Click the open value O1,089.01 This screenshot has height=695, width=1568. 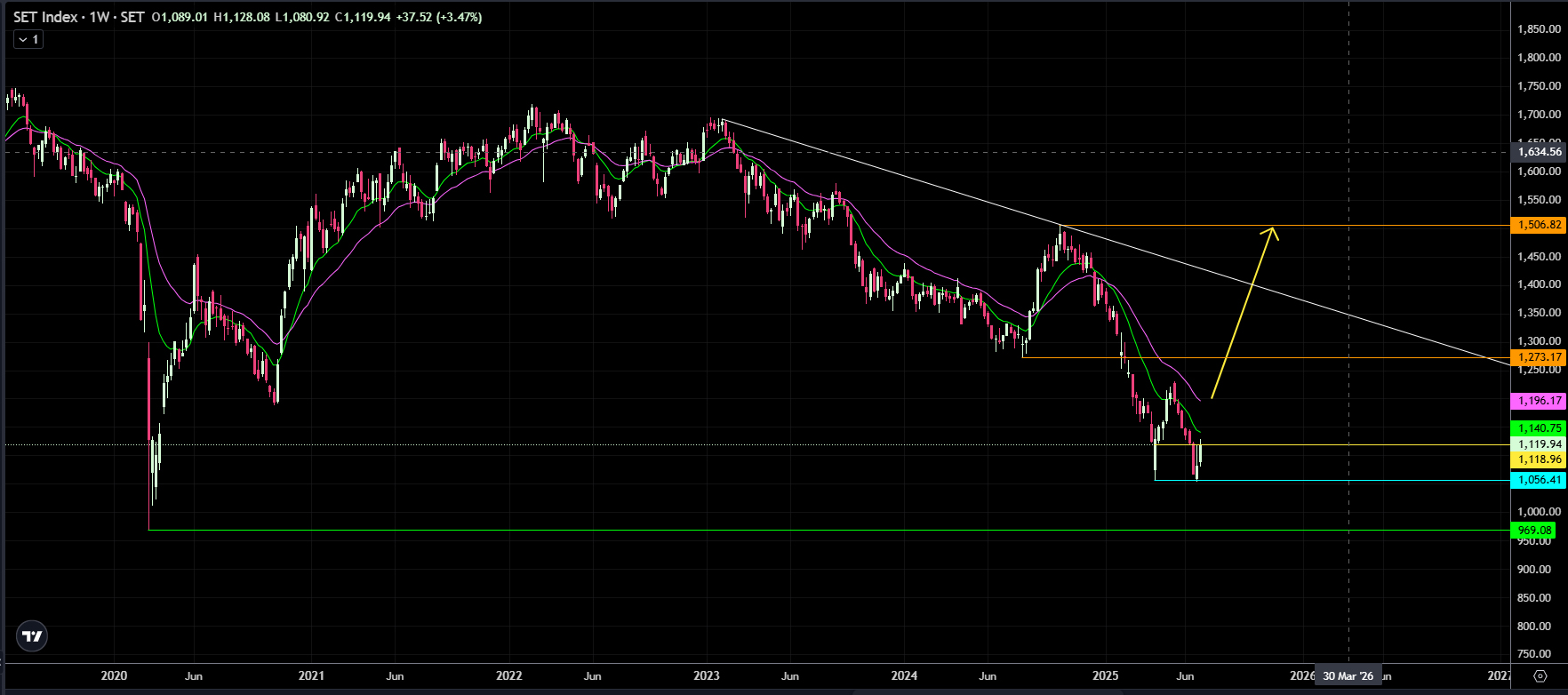(x=180, y=17)
